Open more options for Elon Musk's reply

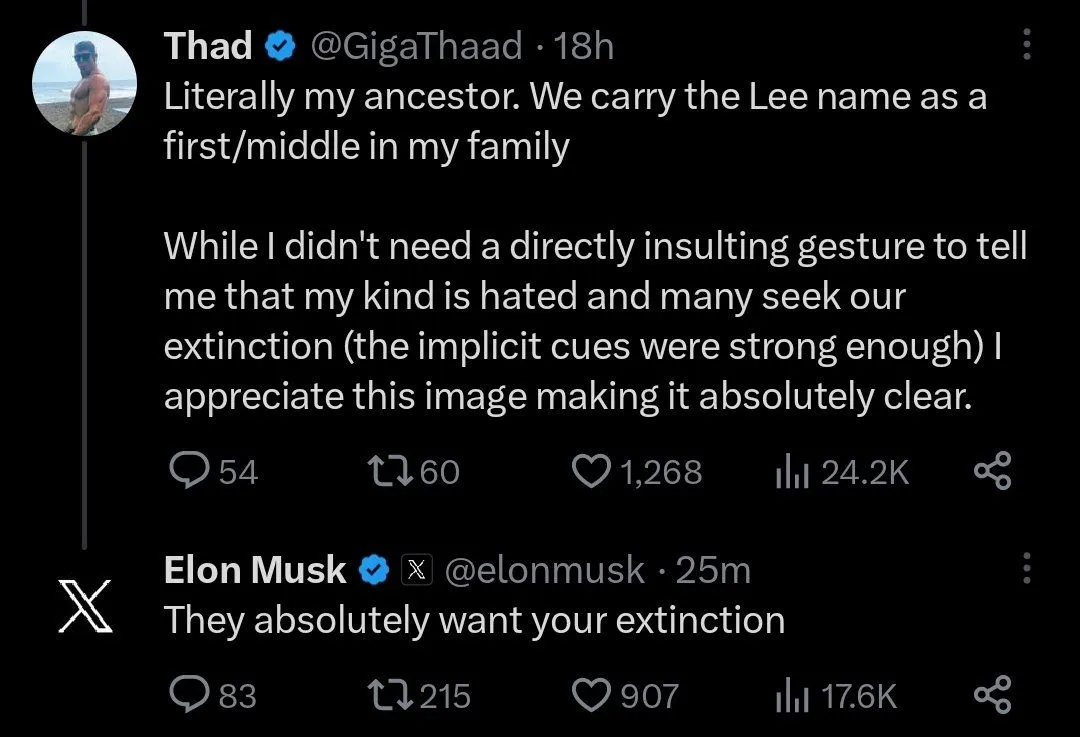point(1025,570)
